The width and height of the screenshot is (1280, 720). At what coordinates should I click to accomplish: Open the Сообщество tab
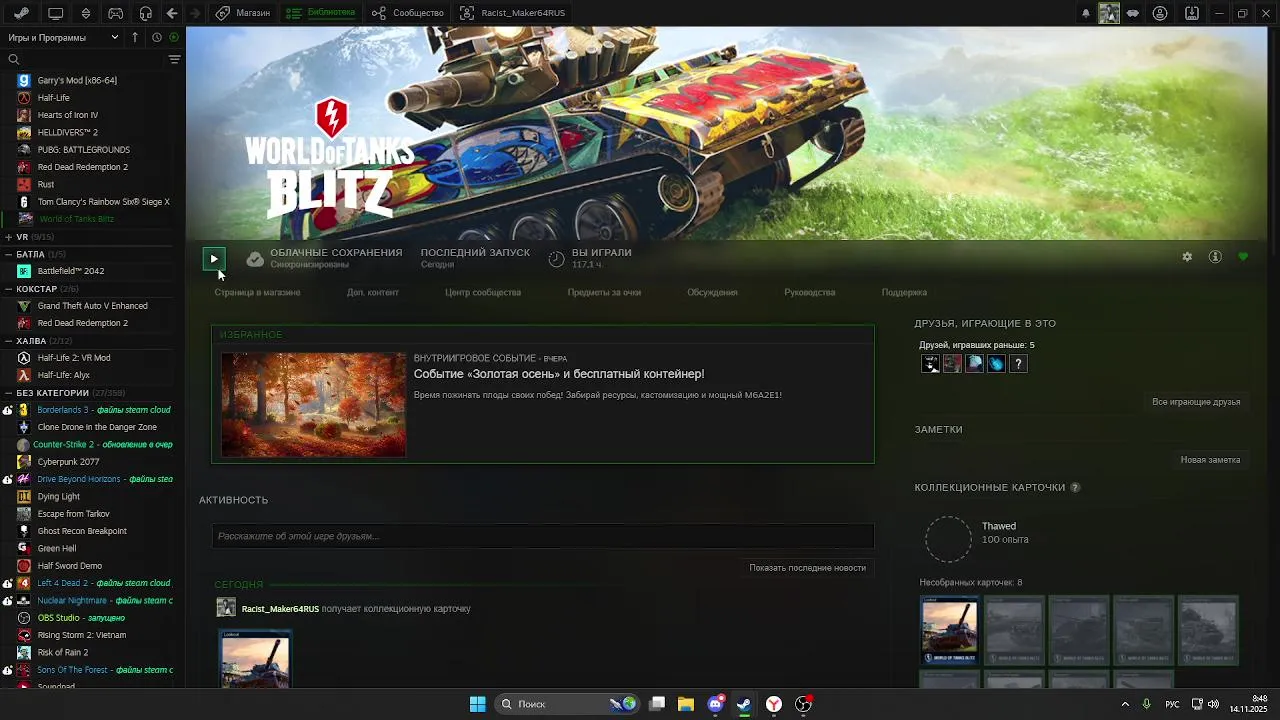pyautogui.click(x=407, y=13)
